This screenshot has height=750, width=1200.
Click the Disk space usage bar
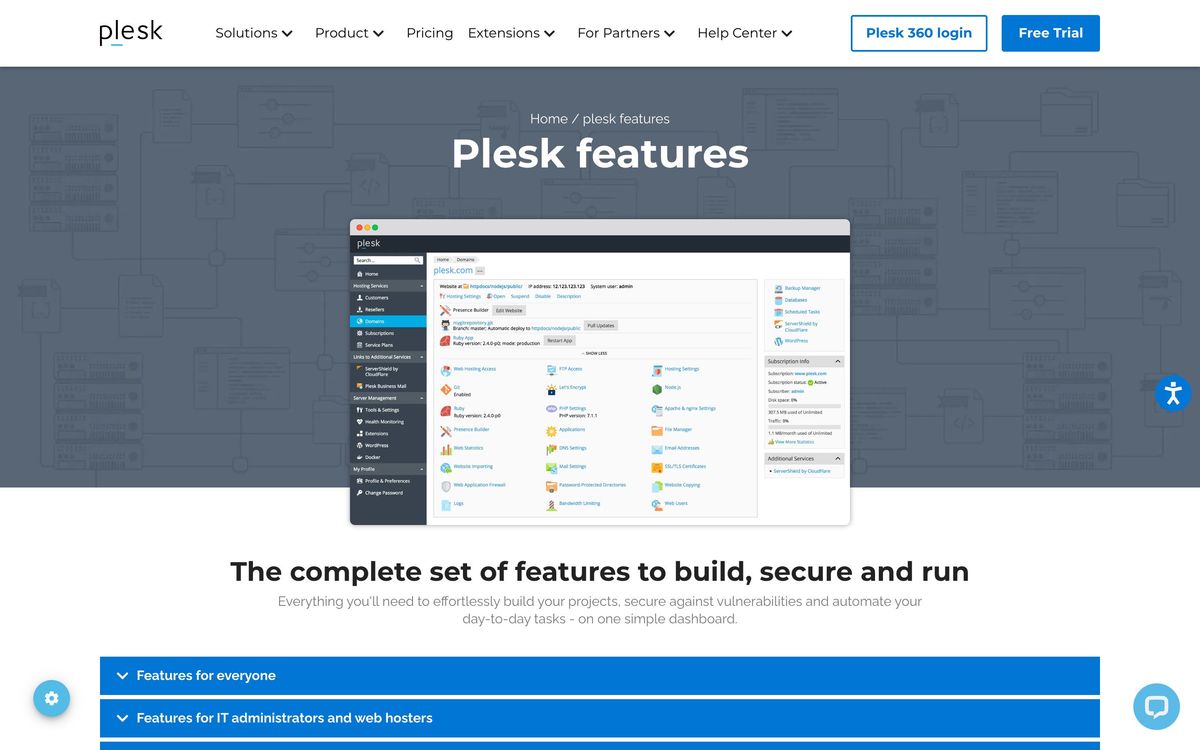pos(804,406)
